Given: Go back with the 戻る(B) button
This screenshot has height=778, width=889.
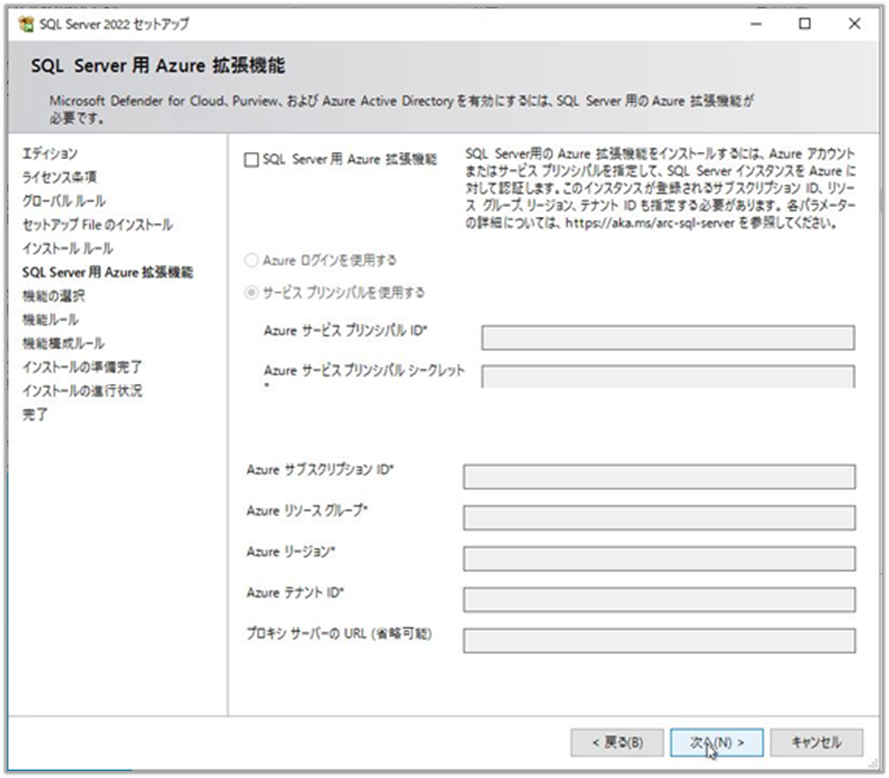Looking at the screenshot, I should coord(617,742).
